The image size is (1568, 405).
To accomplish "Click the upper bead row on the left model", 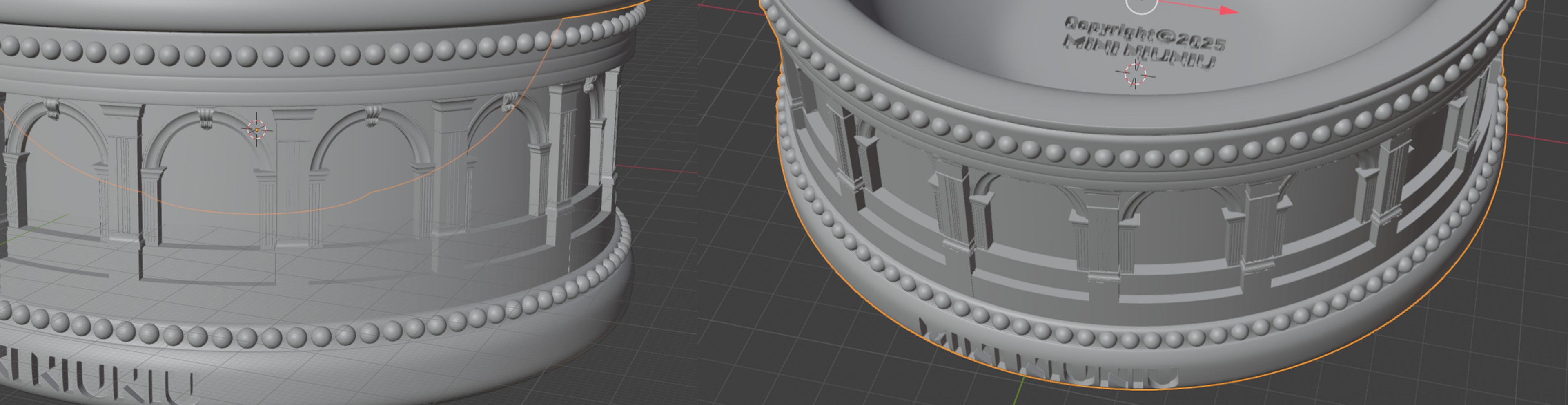I will tap(304, 55).
